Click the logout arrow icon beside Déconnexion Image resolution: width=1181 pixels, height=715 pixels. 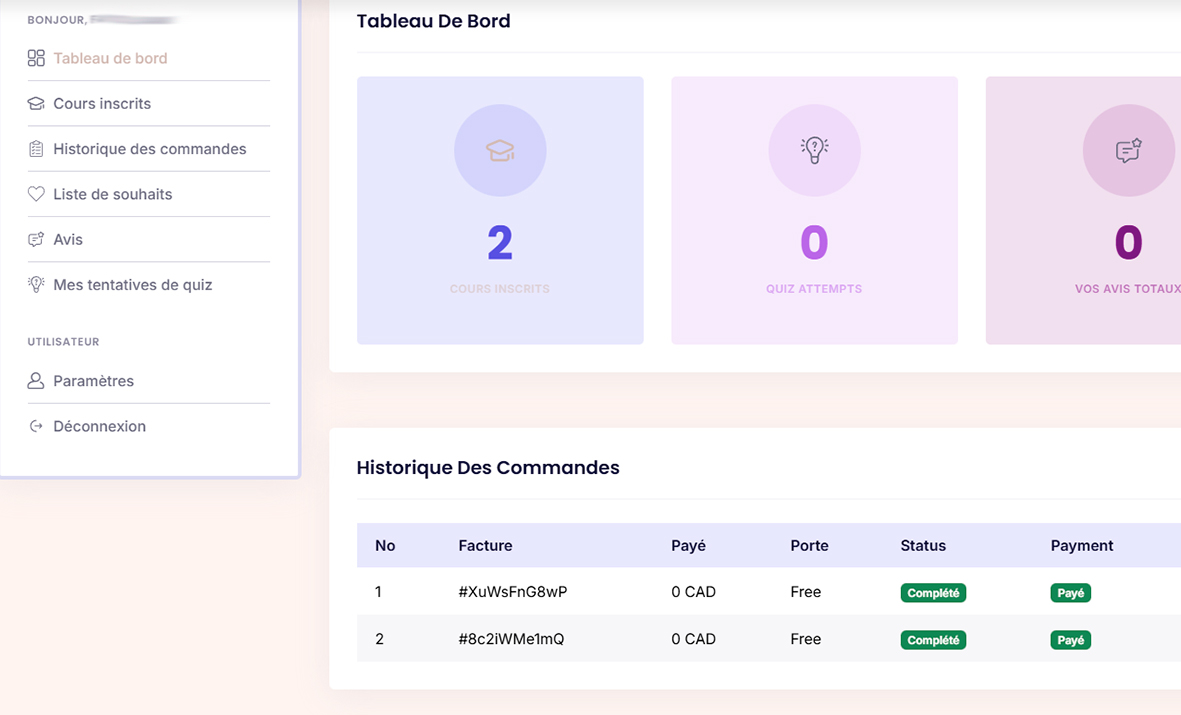tap(36, 426)
